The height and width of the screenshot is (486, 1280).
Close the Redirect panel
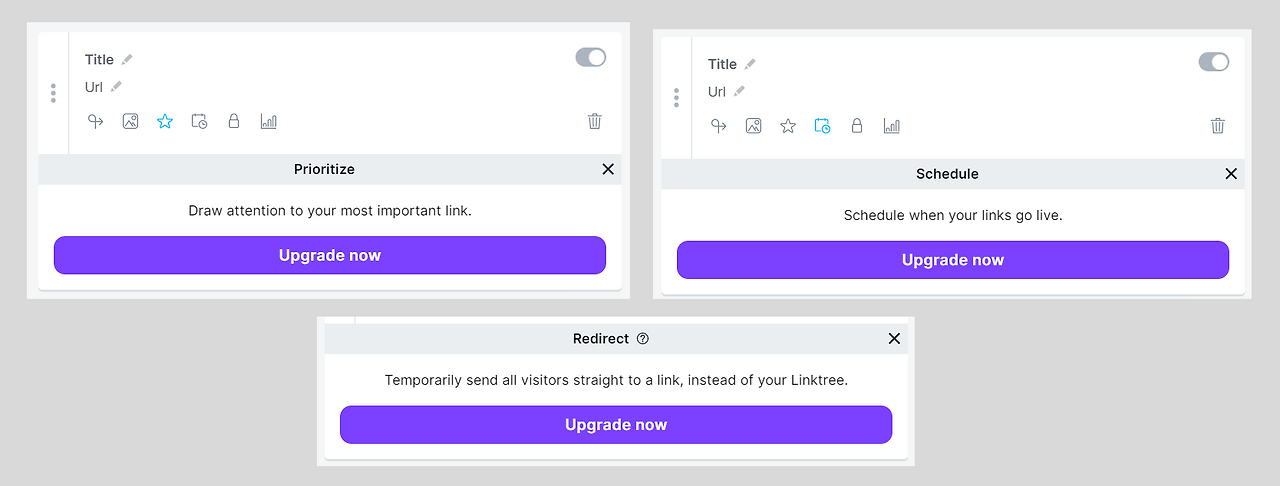[x=894, y=339]
